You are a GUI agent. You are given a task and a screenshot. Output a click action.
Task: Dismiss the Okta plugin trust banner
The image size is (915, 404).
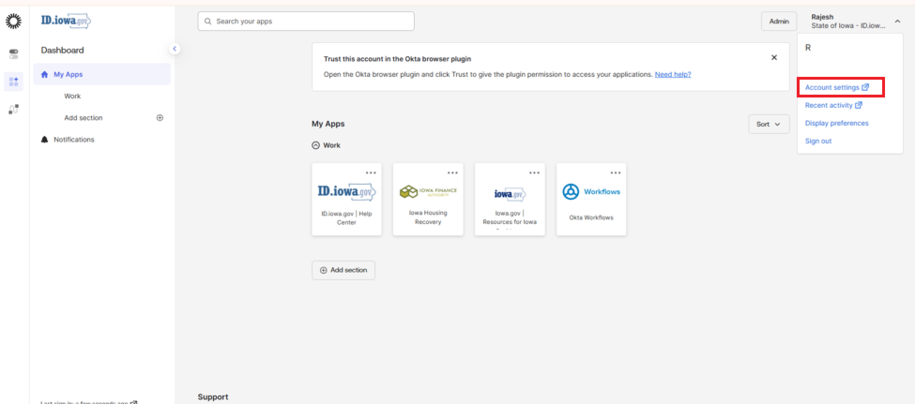tap(774, 57)
